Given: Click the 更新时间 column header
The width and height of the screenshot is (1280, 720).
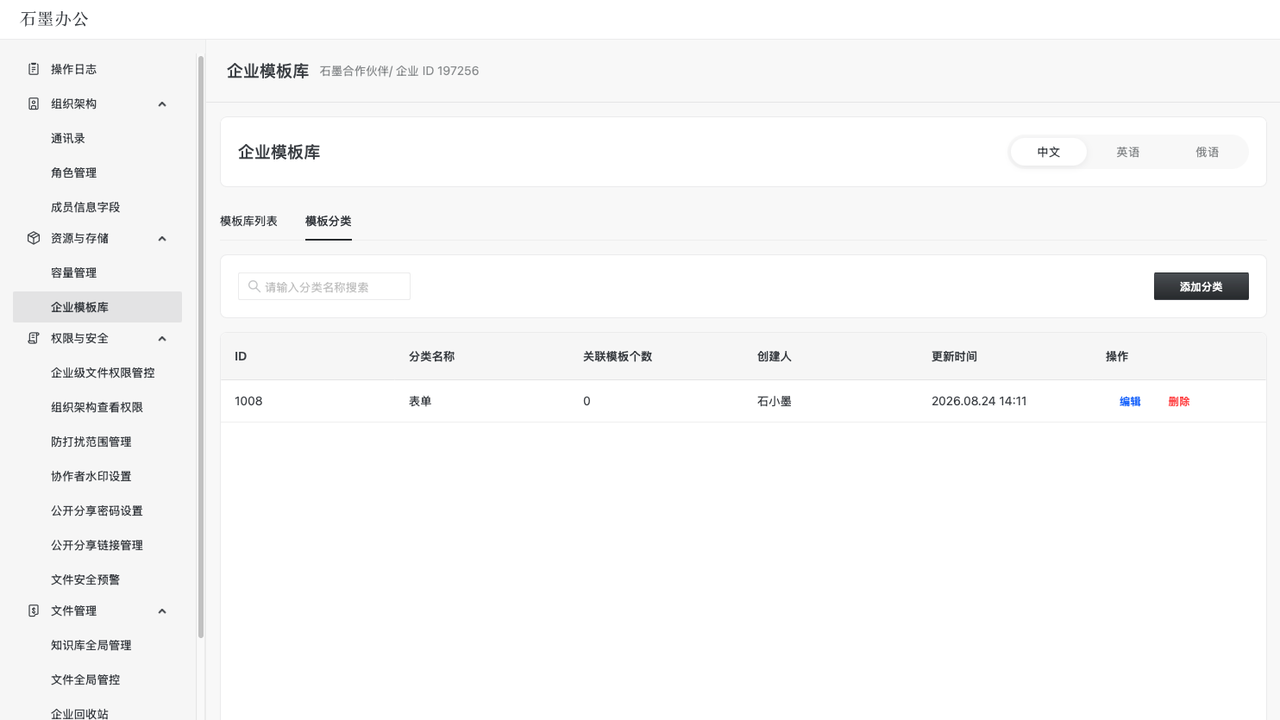Looking at the screenshot, I should click(954, 356).
